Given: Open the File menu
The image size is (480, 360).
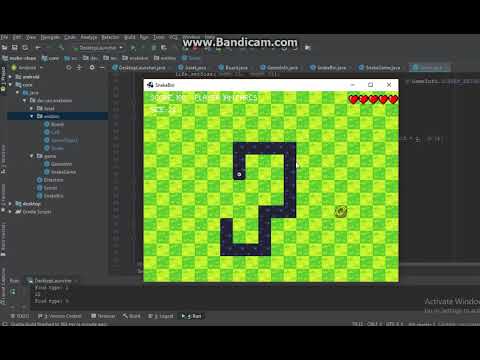Looking at the screenshot, I should coord(4,37).
